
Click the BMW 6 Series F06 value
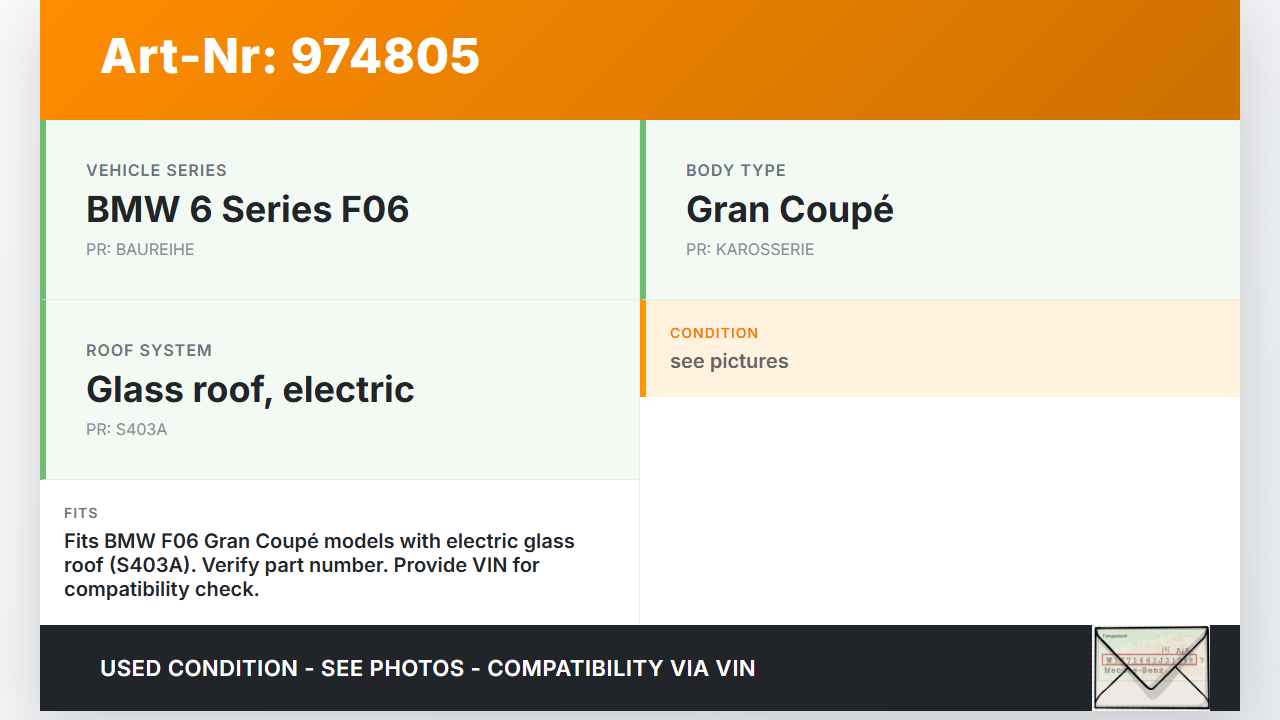(x=247, y=209)
